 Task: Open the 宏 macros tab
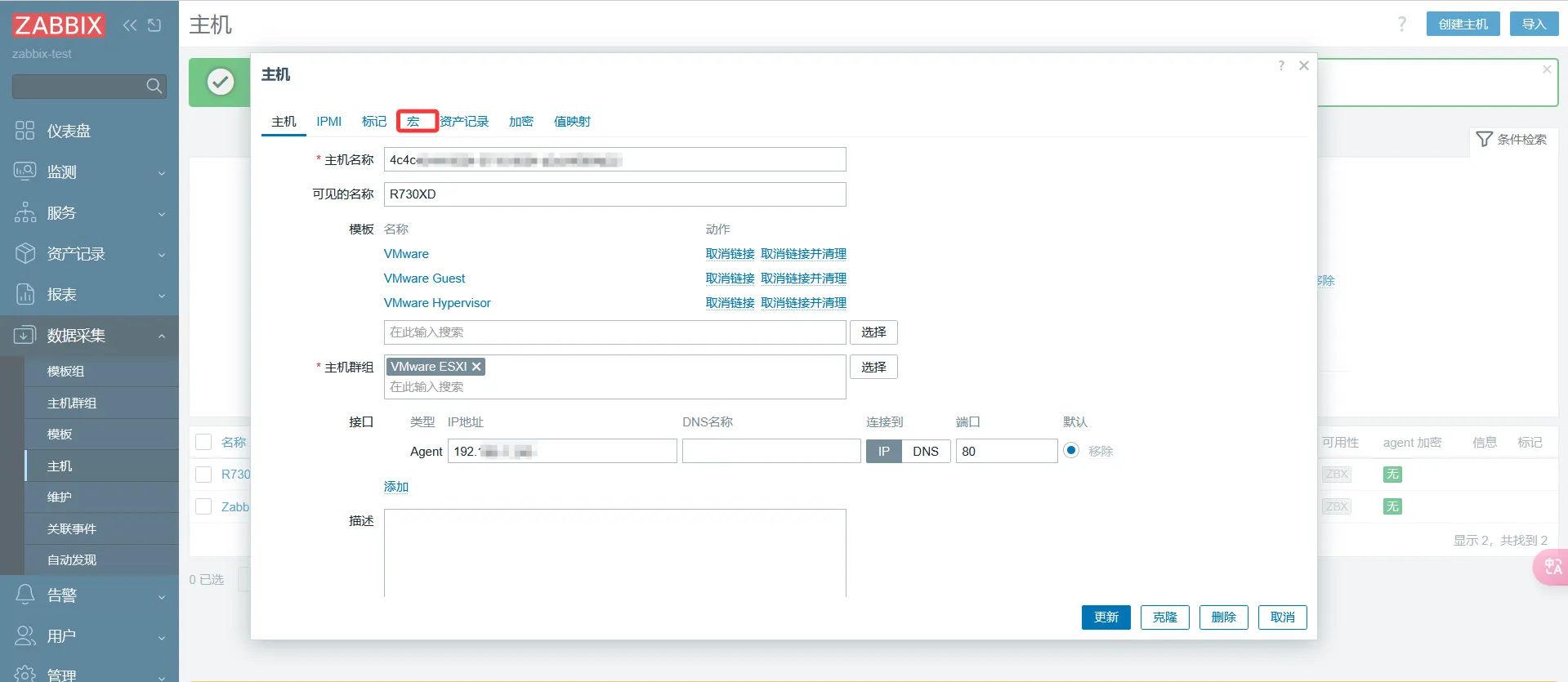click(413, 122)
